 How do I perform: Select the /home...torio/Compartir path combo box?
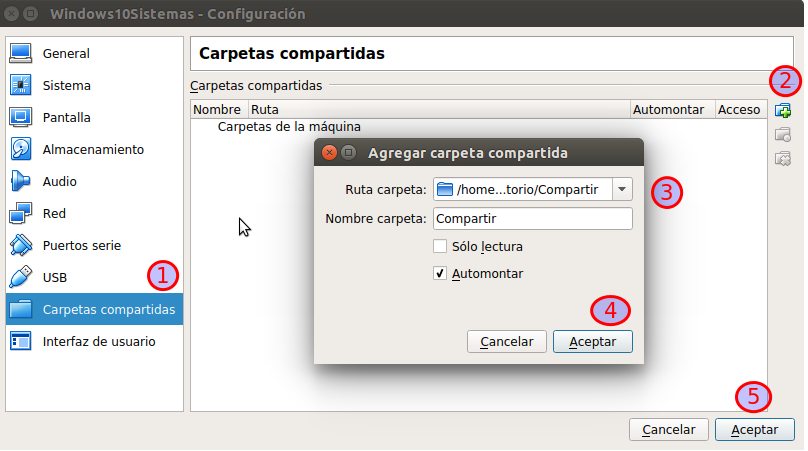[532, 189]
